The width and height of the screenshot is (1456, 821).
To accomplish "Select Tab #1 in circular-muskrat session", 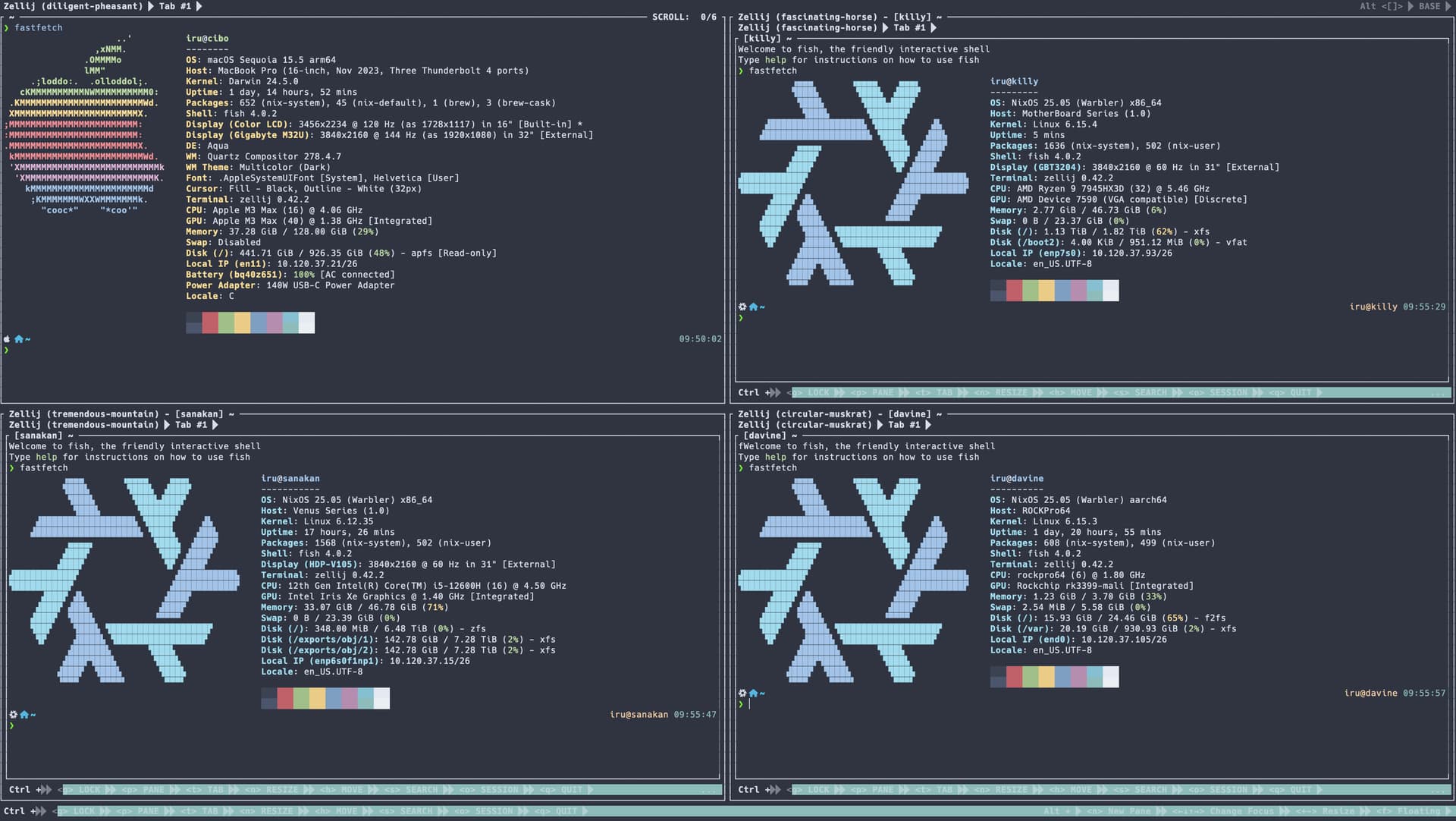I will coord(904,425).
